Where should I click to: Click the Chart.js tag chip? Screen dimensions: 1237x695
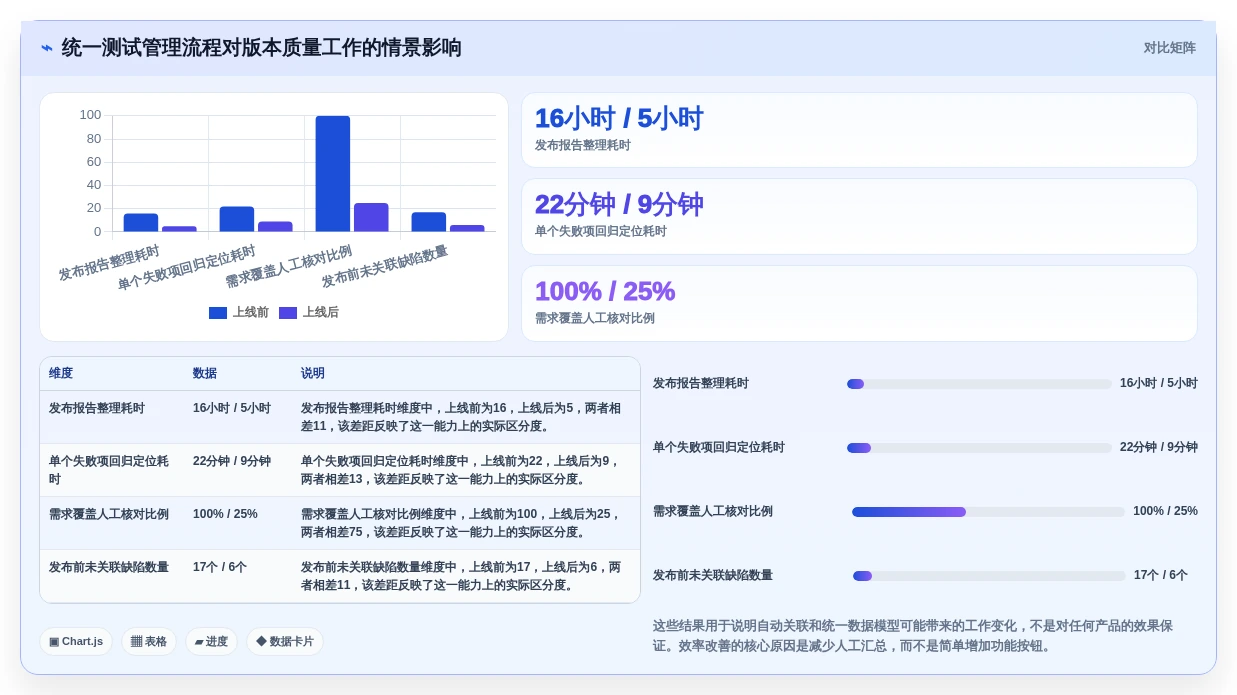[x=76, y=642]
